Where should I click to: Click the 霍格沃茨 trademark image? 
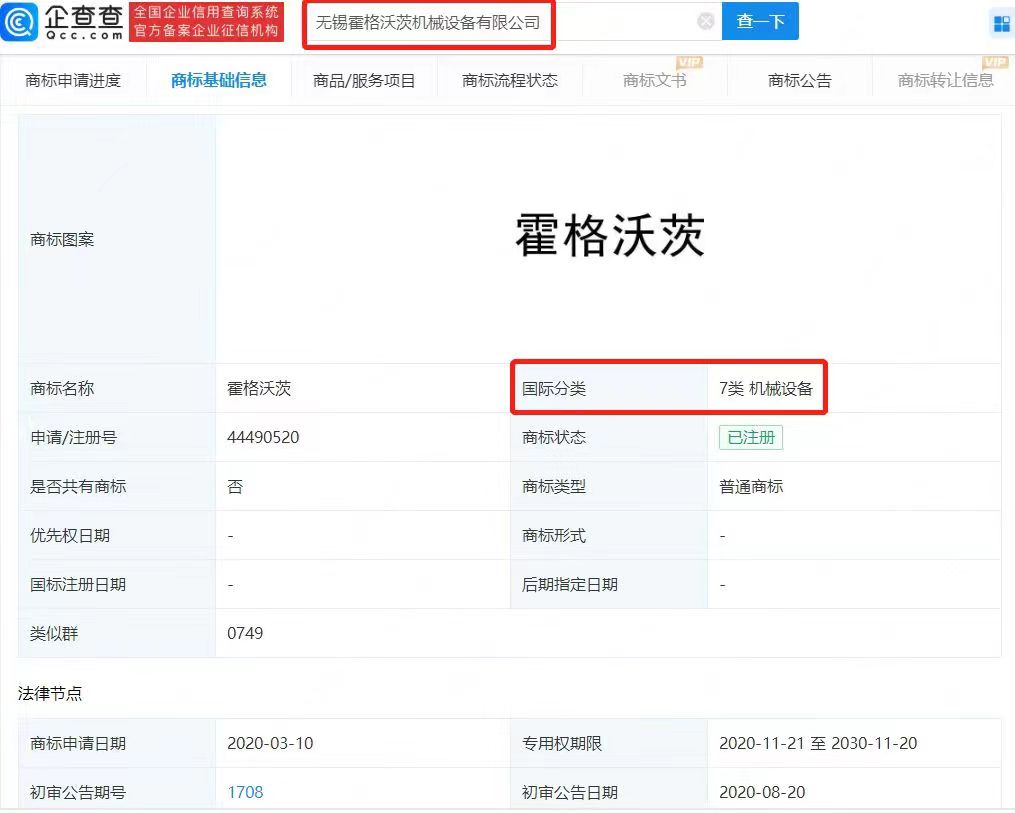tap(609, 236)
